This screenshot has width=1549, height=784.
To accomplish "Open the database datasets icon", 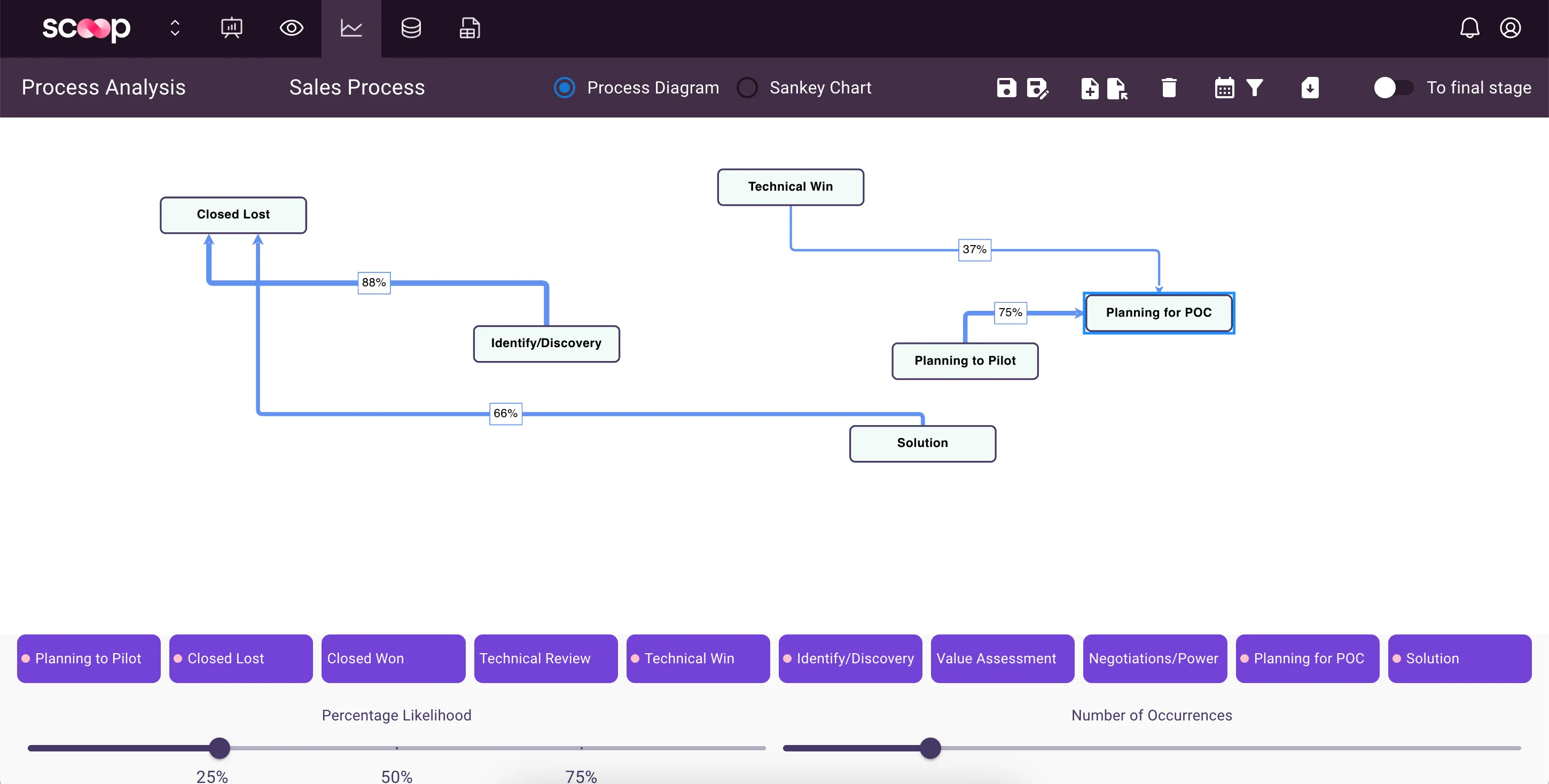I will click(x=411, y=28).
